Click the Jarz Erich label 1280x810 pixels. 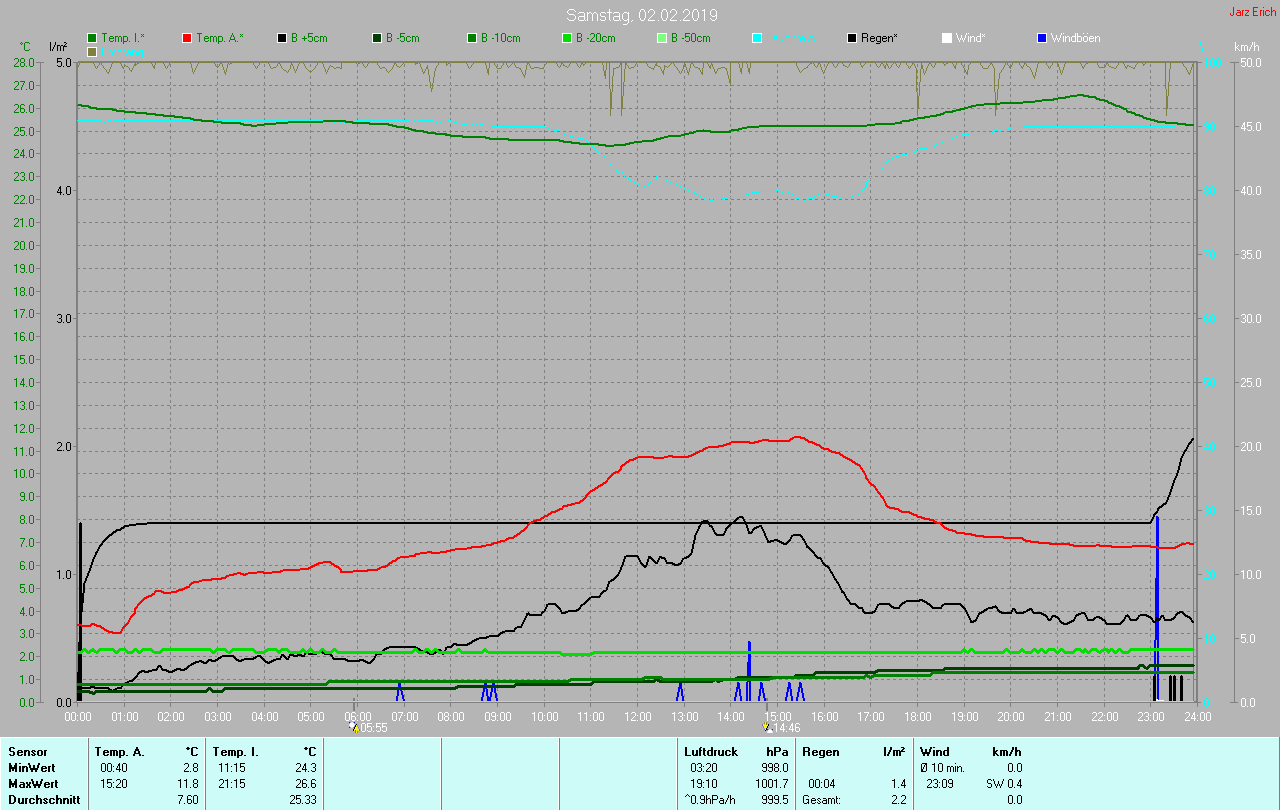(1252, 12)
